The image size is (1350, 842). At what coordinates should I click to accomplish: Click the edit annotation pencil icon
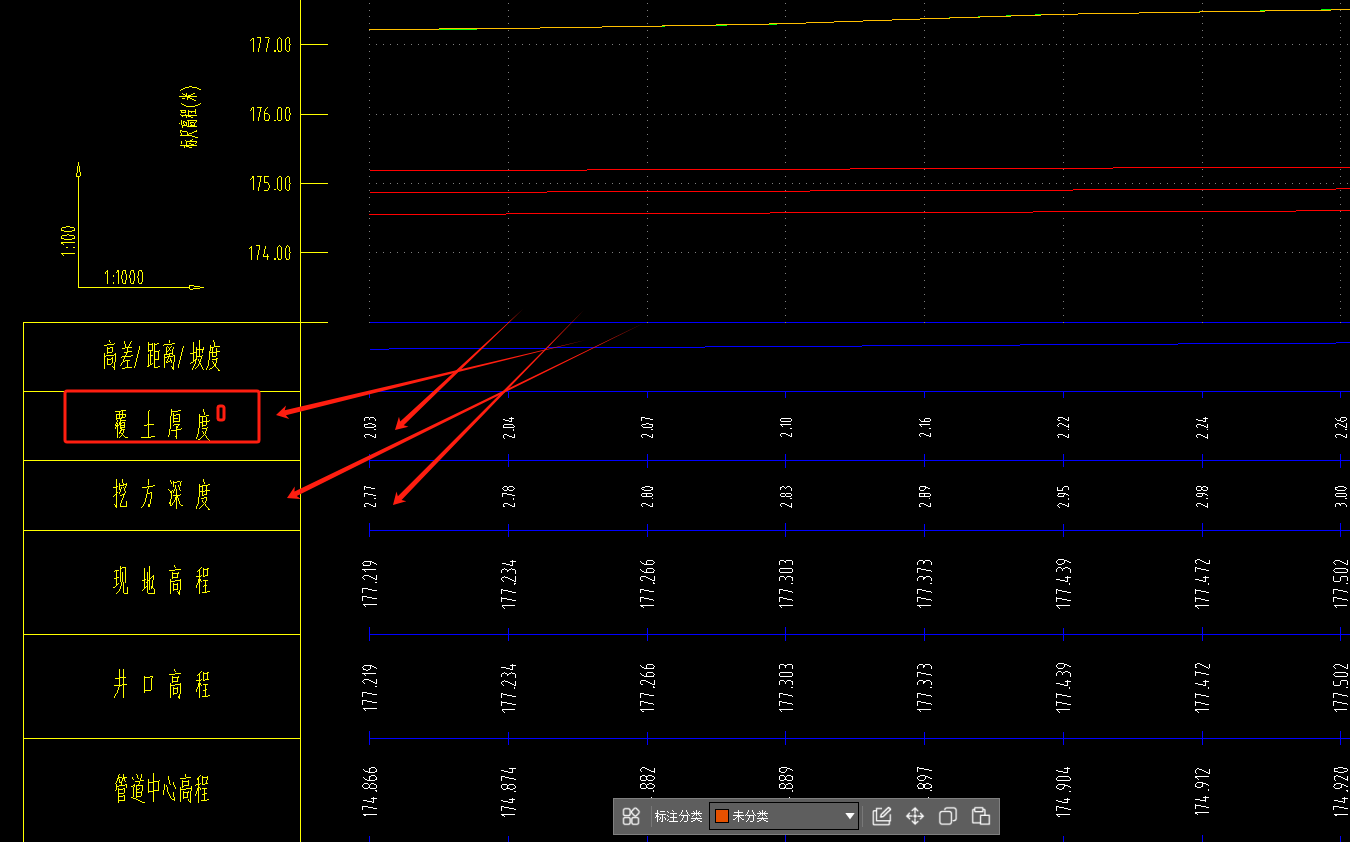click(x=881, y=816)
